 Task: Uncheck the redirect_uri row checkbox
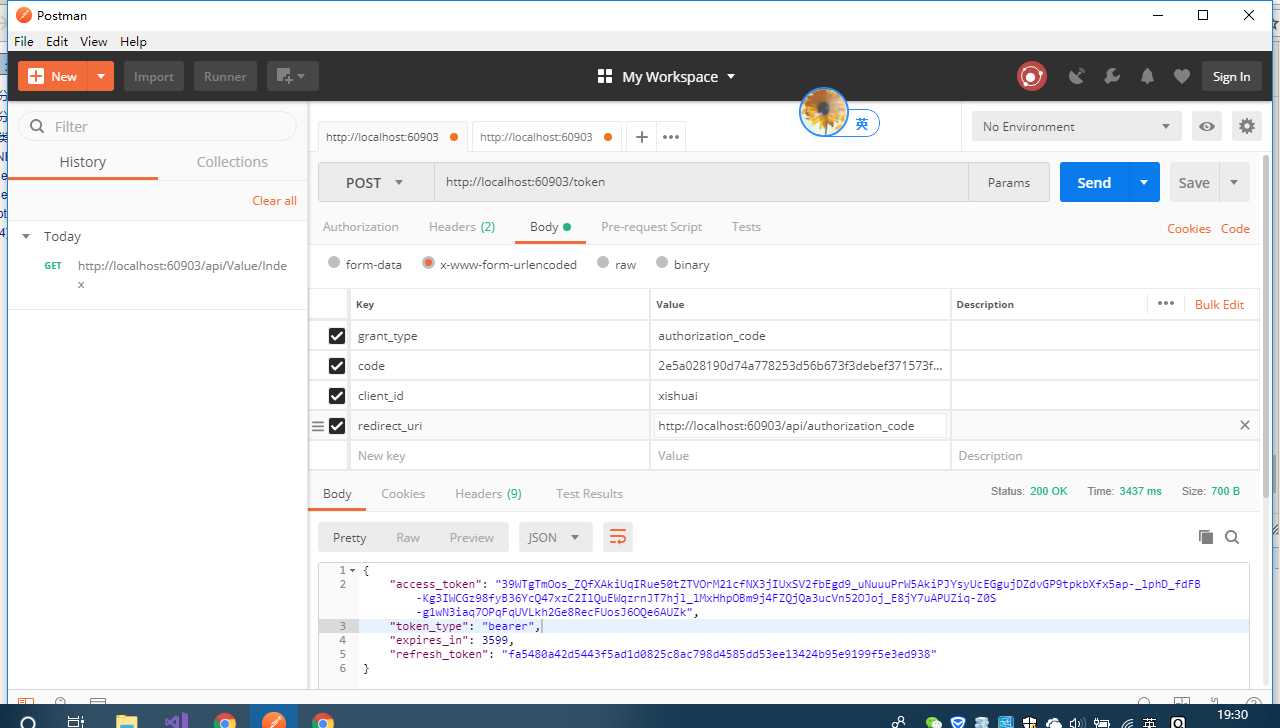pos(337,426)
